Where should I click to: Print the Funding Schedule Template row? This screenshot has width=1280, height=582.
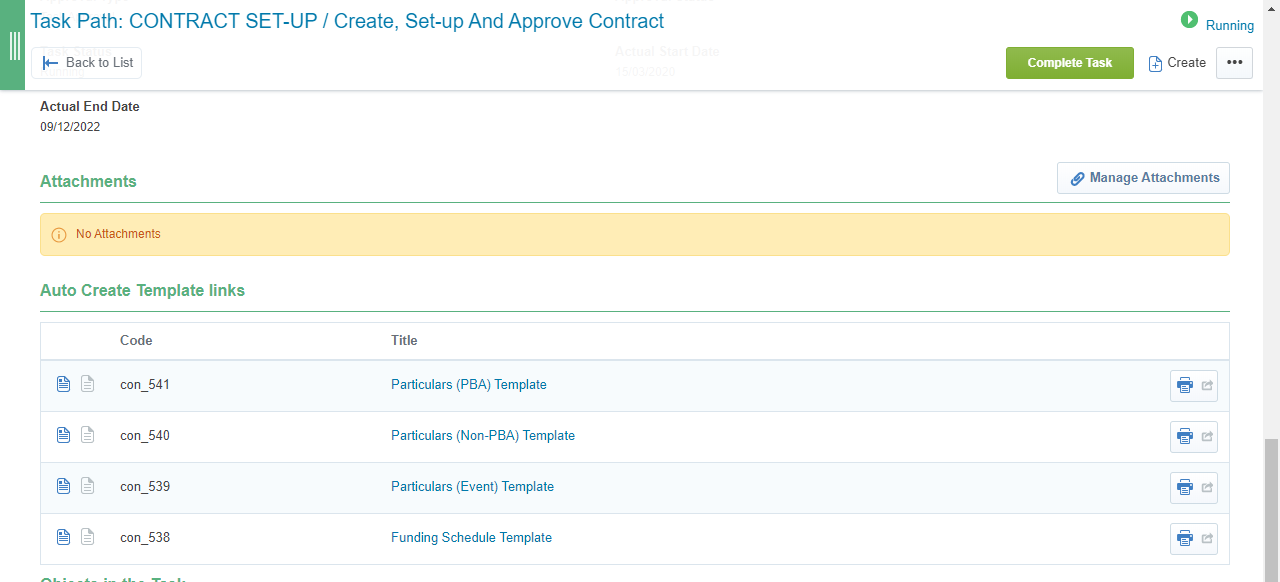(x=1185, y=538)
